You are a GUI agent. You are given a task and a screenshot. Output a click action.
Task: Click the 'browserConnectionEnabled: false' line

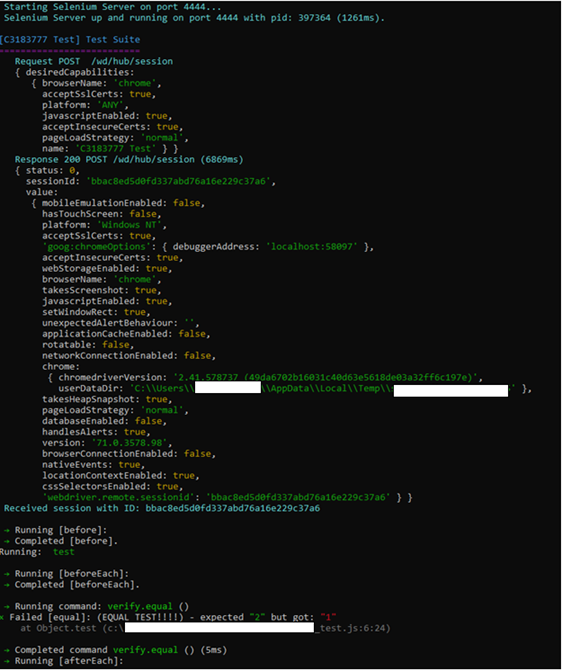click(x=129, y=454)
